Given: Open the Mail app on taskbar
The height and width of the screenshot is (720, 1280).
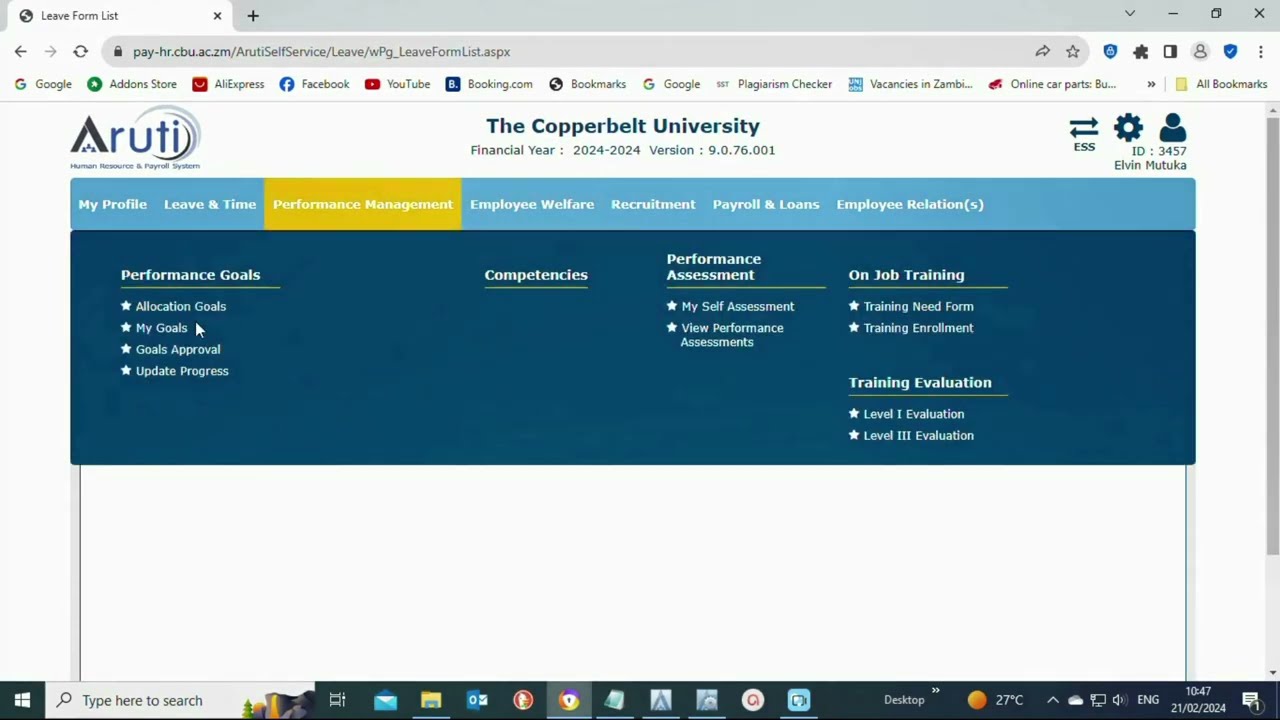Looking at the screenshot, I should (x=385, y=700).
